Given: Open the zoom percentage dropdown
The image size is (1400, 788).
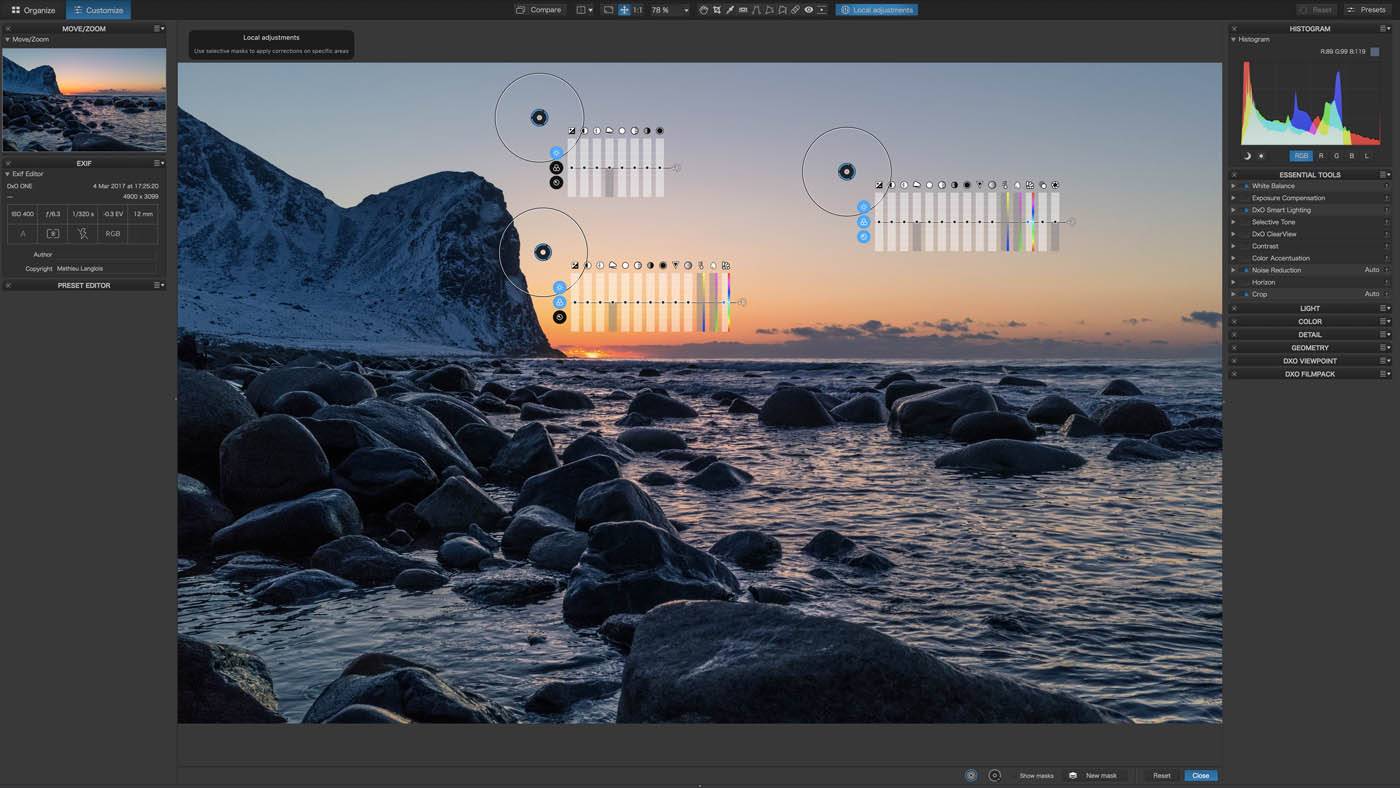Looking at the screenshot, I should 686,9.
